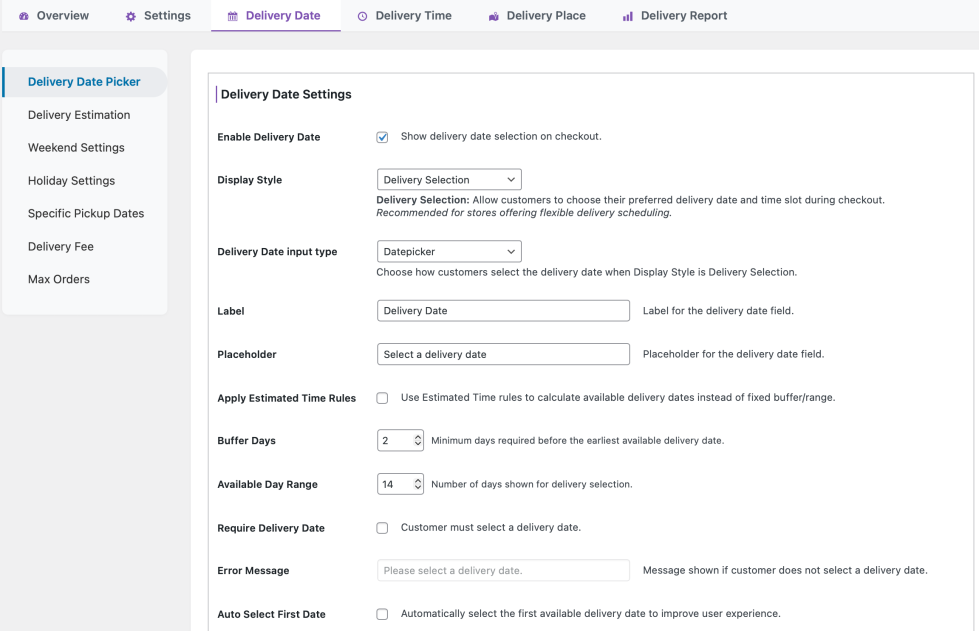Expand the Delivery Date input type dropdown
The image size is (979, 631).
(449, 252)
